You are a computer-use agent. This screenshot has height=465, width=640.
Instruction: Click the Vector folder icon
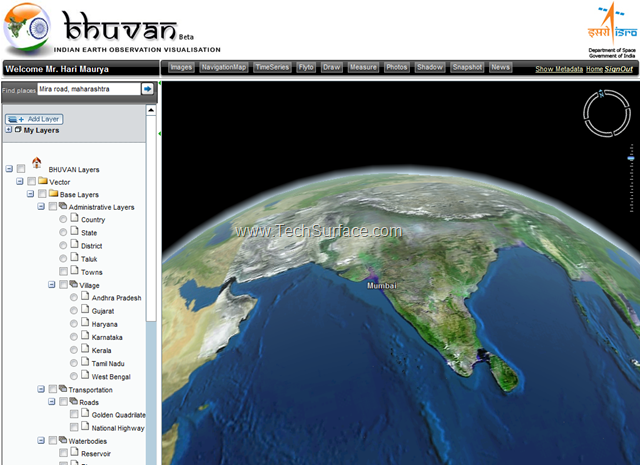[x=43, y=182]
